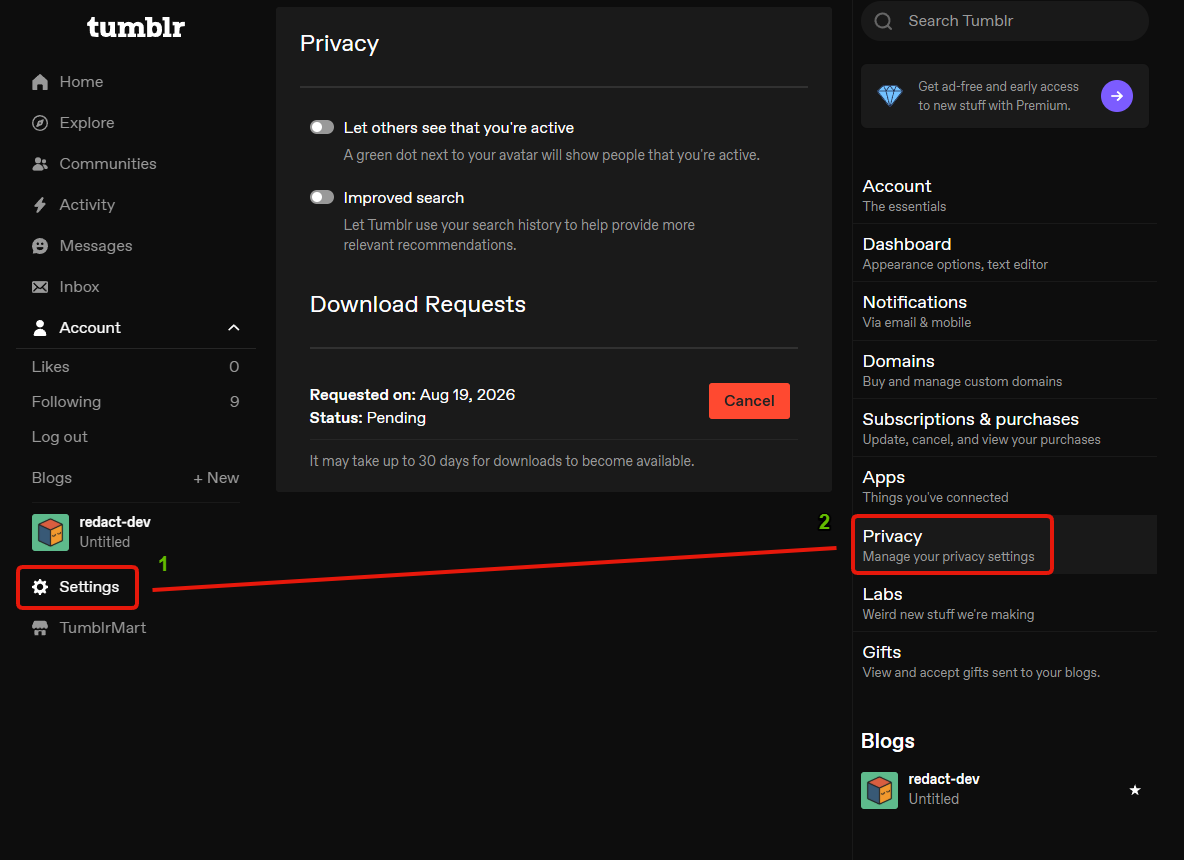The width and height of the screenshot is (1184, 860).
Task: Open Domains settings tab
Action: coord(1004,370)
